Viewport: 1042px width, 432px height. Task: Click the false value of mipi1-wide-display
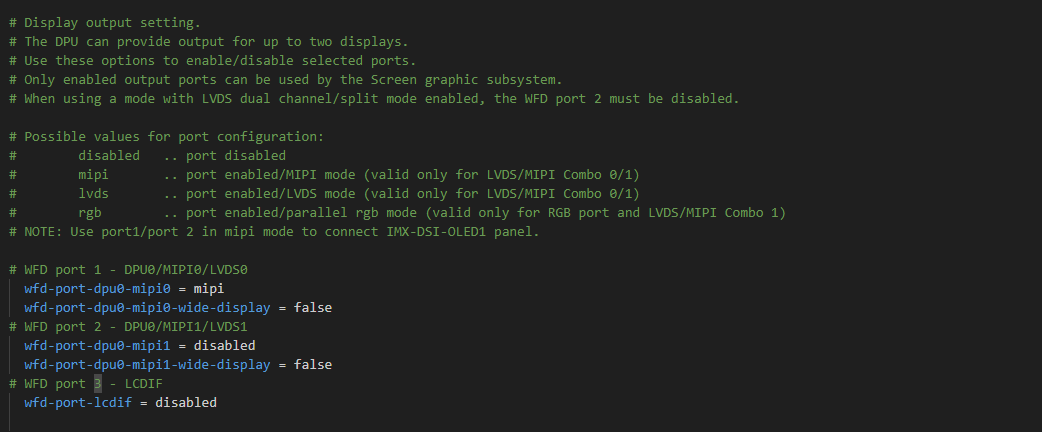[x=312, y=365]
